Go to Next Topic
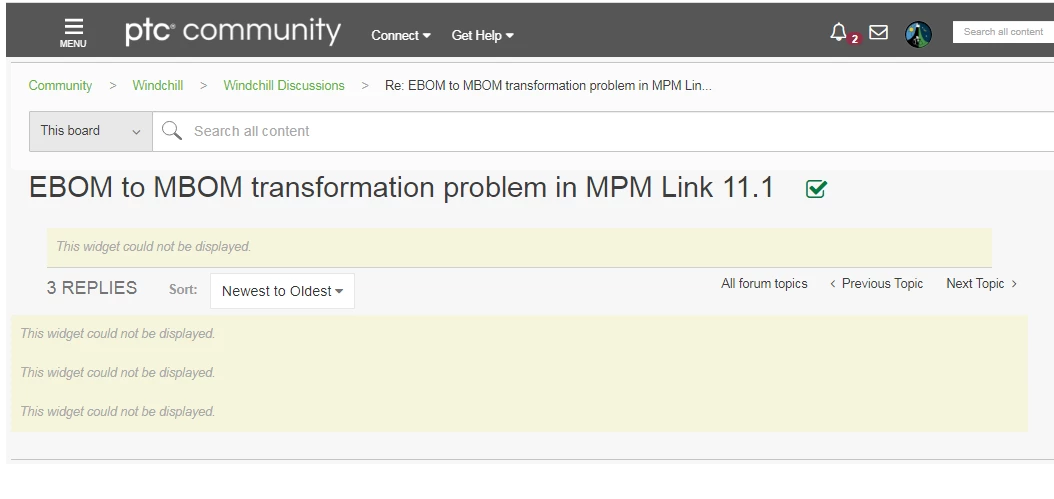This screenshot has height=499, width=1054. tap(981, 284)
